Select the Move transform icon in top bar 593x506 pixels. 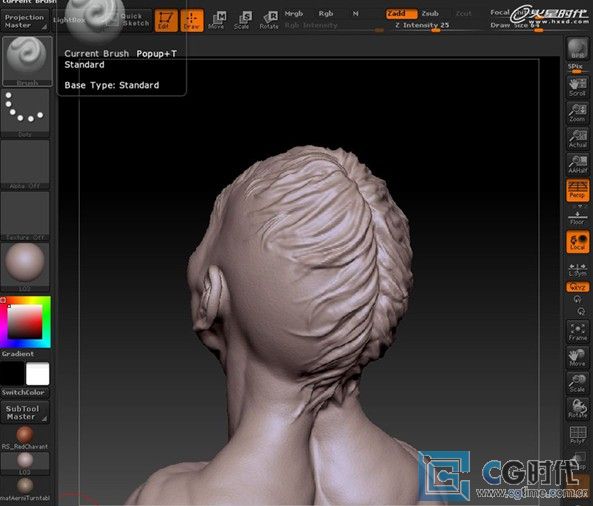pos(217,20)
